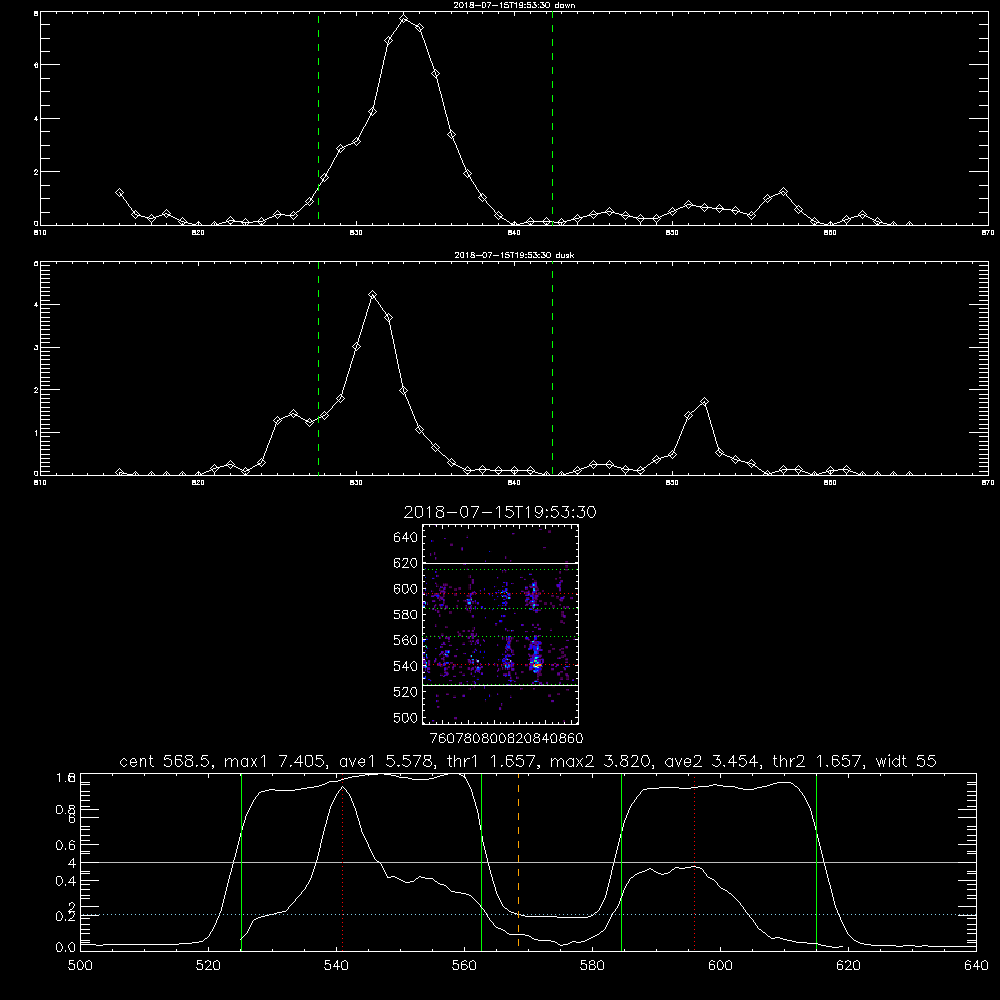Click the brightest yellow hotspot in the heatmap
Screen dimensions: 1000x1000
[x=537, y=665]
